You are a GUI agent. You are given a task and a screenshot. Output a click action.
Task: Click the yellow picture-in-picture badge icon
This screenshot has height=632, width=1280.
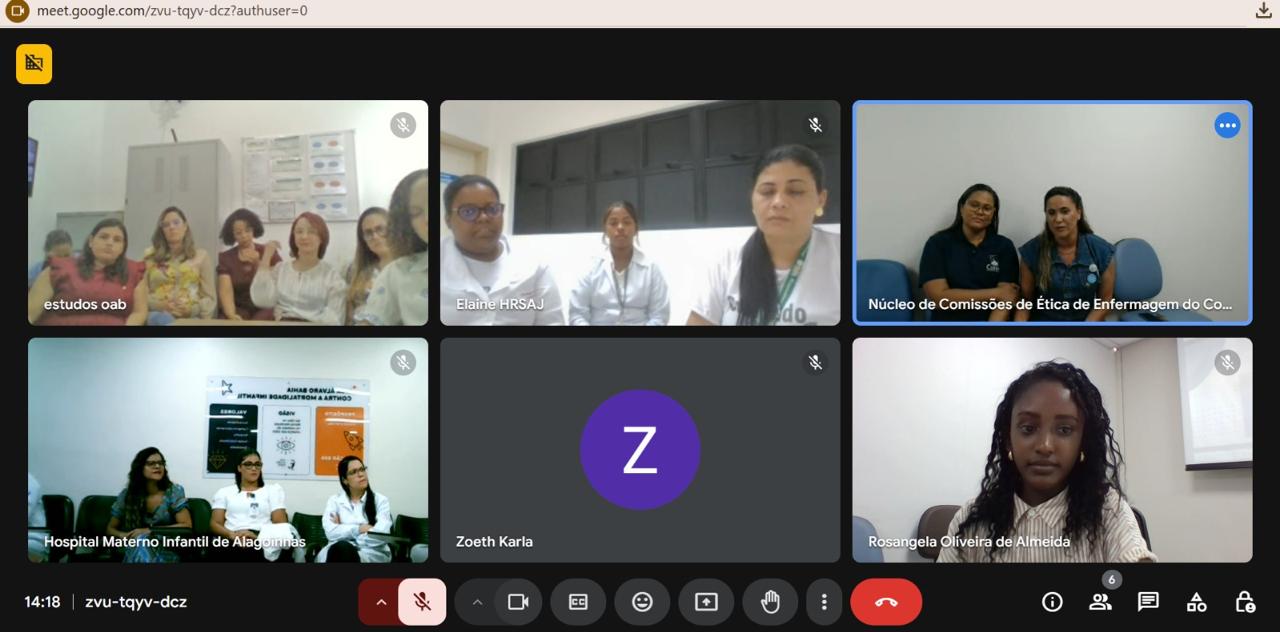pos(34,64)
